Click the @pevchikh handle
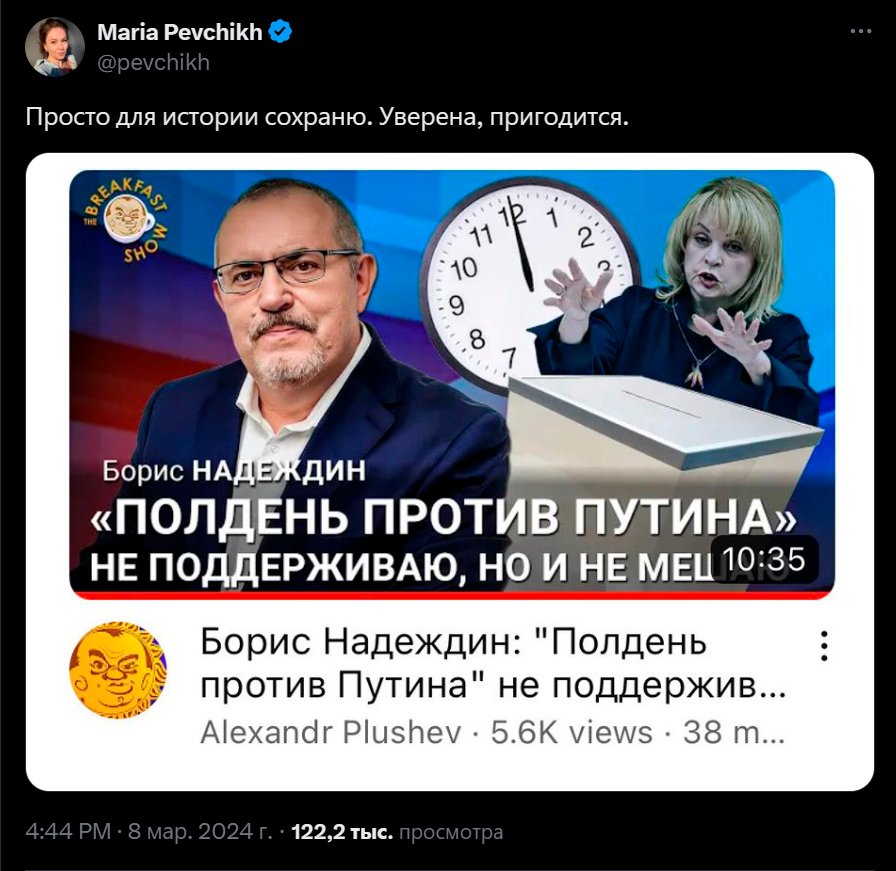The height and width of the screenshot is (871, 896). click(x=154, y=62)
